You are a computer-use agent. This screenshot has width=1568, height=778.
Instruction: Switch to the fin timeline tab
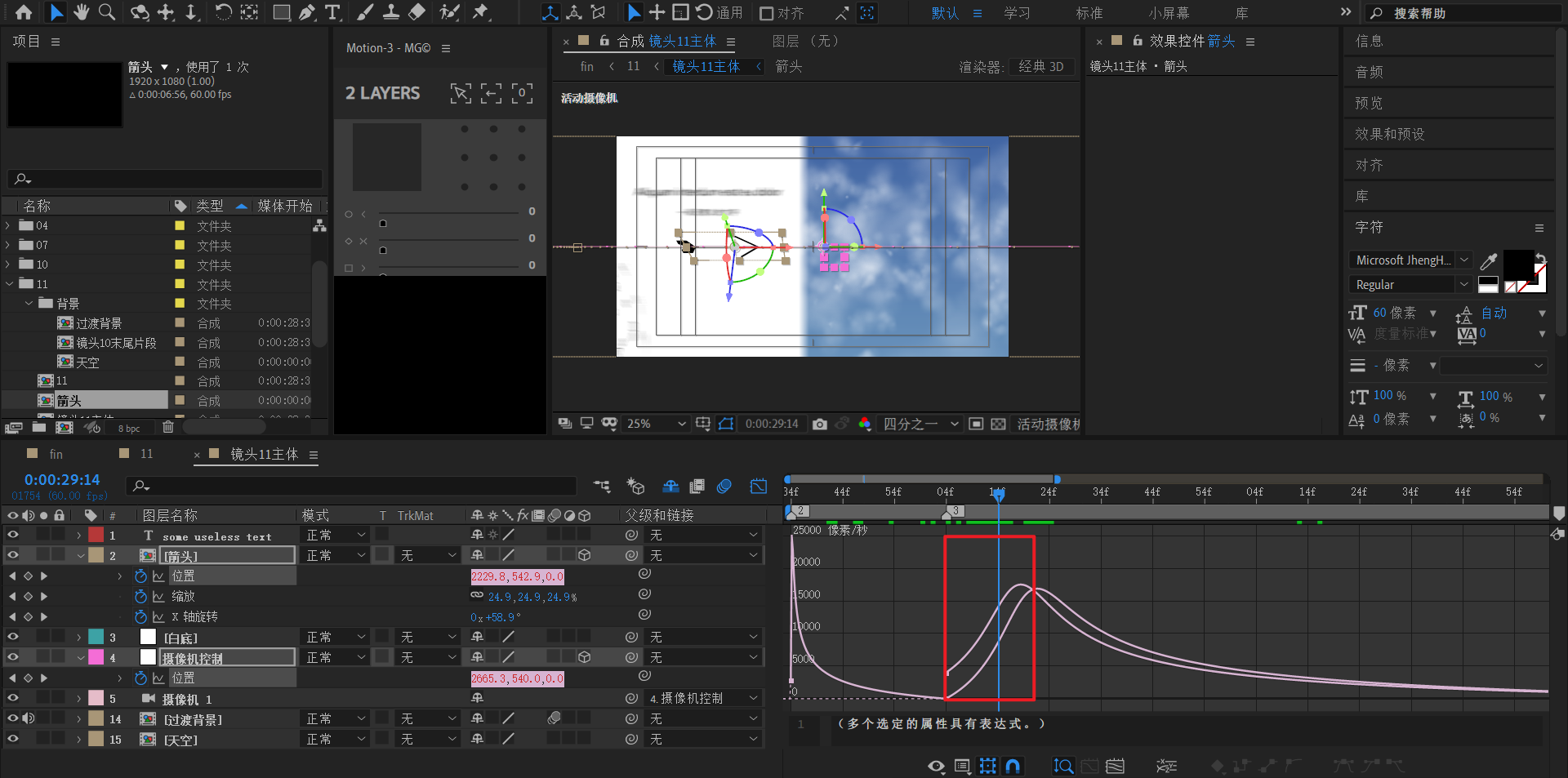pyautogui.click(x=56, y=454)
